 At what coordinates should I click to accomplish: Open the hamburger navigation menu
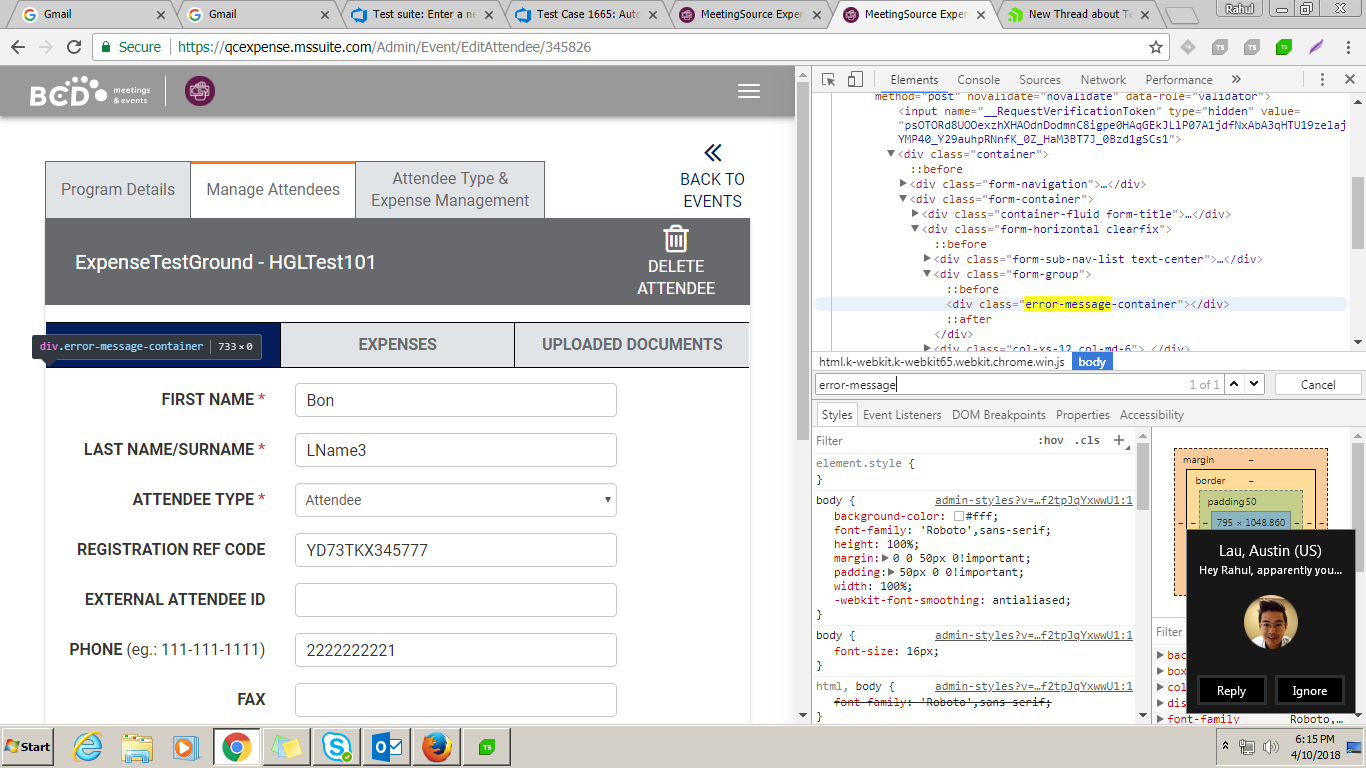click(x=748, y=91)
